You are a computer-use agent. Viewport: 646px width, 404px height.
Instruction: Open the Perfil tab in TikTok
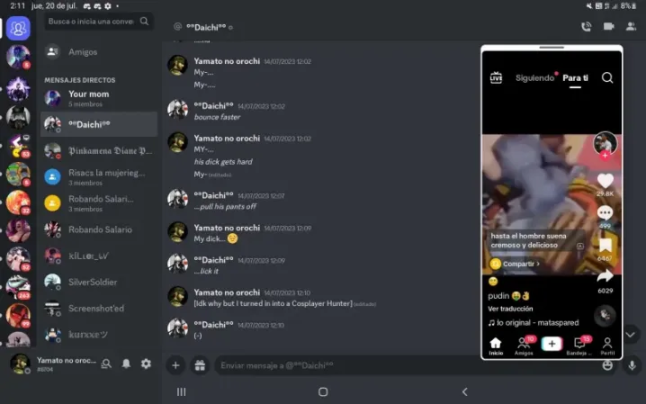pos(607,346)
